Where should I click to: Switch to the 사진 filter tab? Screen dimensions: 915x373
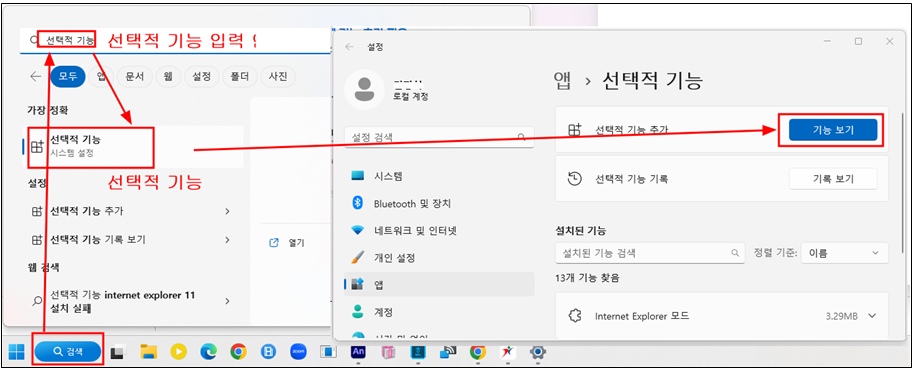[278, 76]
